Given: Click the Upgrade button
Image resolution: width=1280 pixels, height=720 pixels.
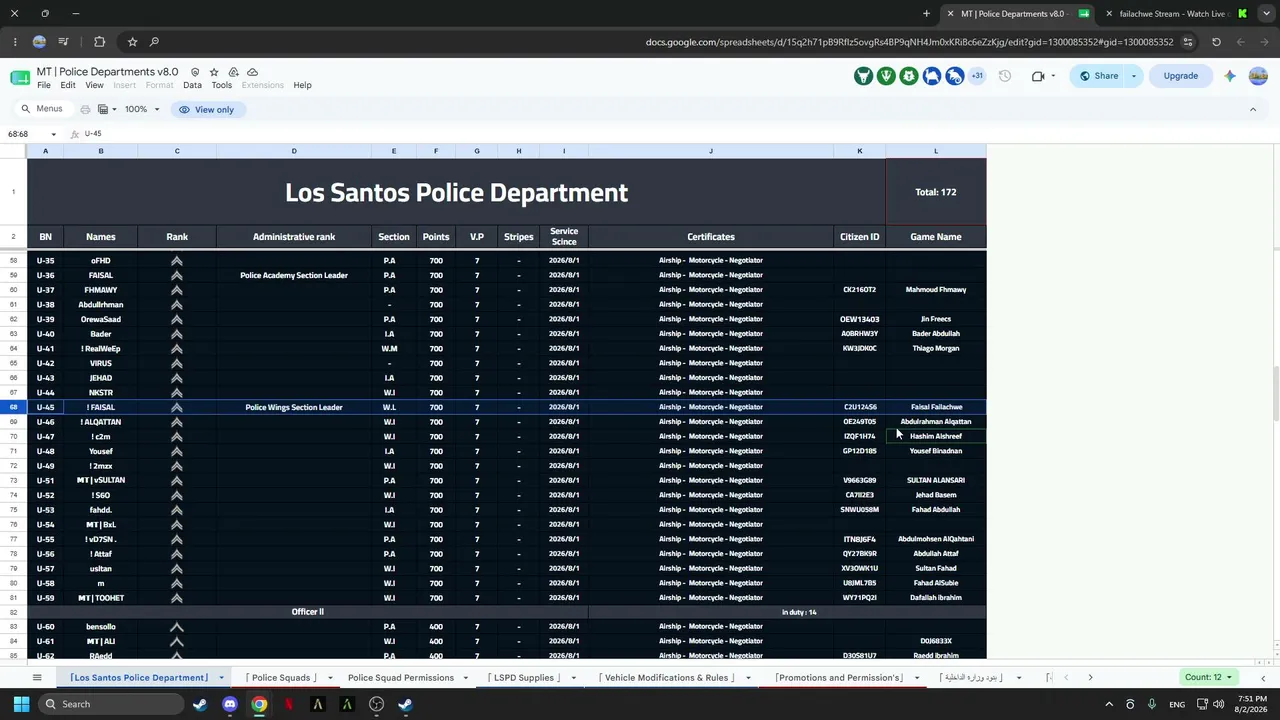Looking at the screenshot, I should pos(1180,76).
